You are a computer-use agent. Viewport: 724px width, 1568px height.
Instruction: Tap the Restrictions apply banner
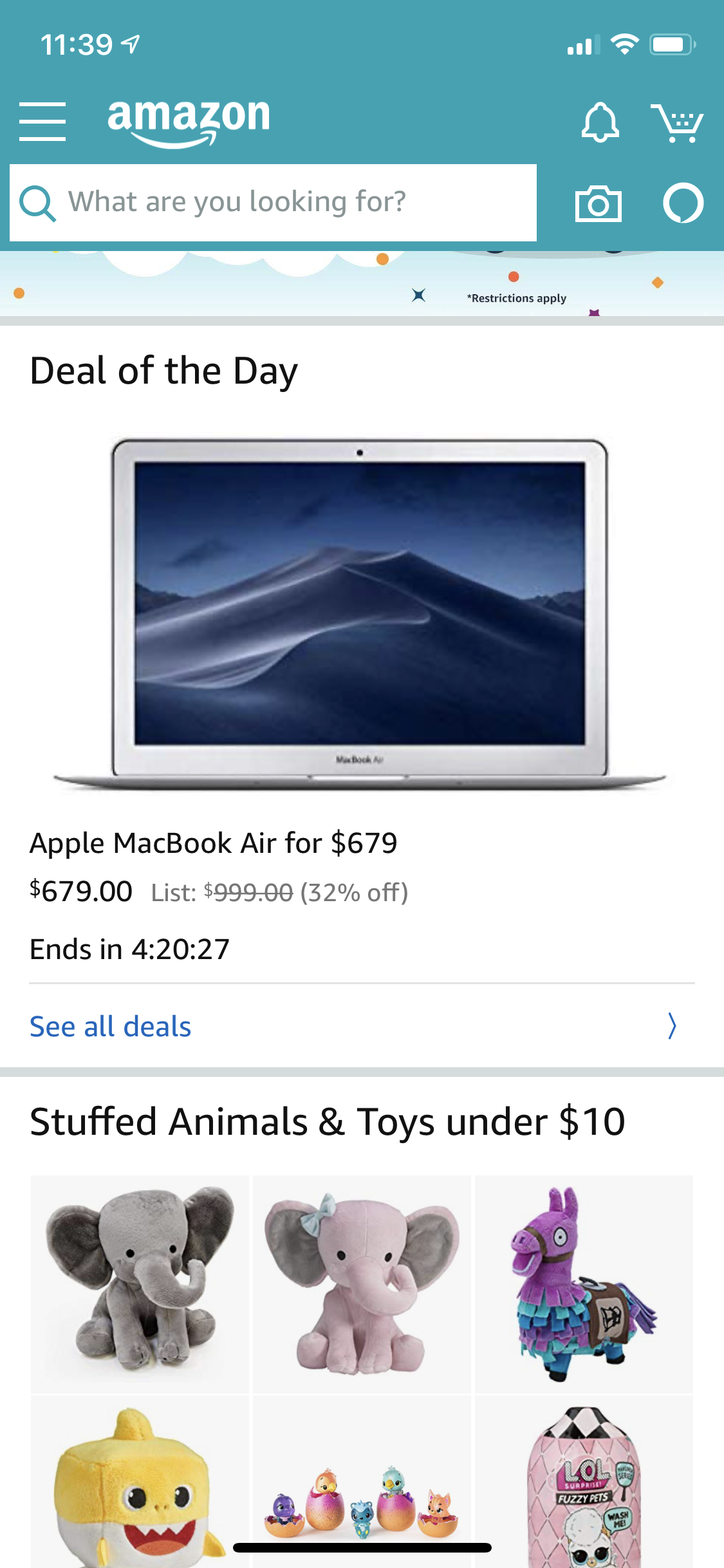(x=517, y=298)
